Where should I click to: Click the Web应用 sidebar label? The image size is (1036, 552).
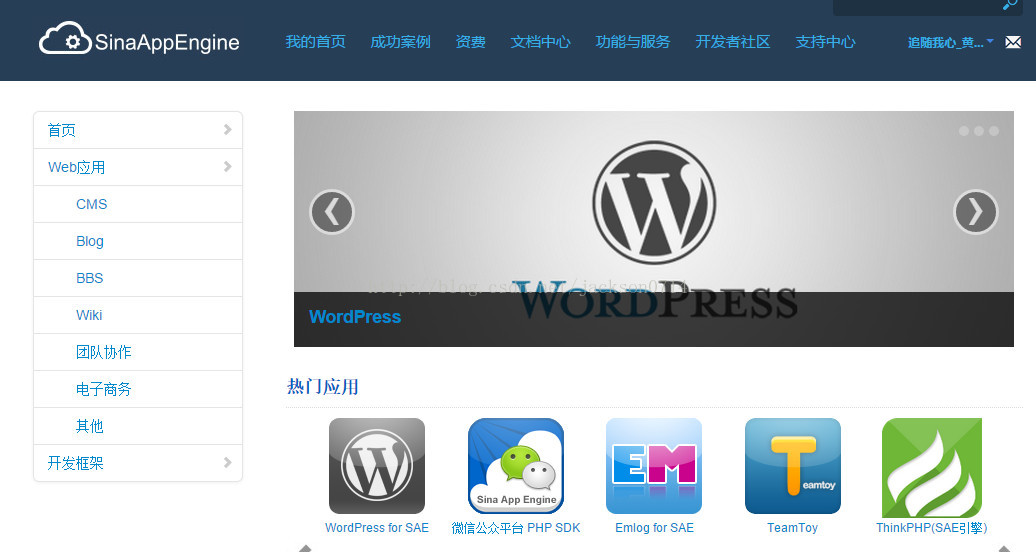click(77, 167)
